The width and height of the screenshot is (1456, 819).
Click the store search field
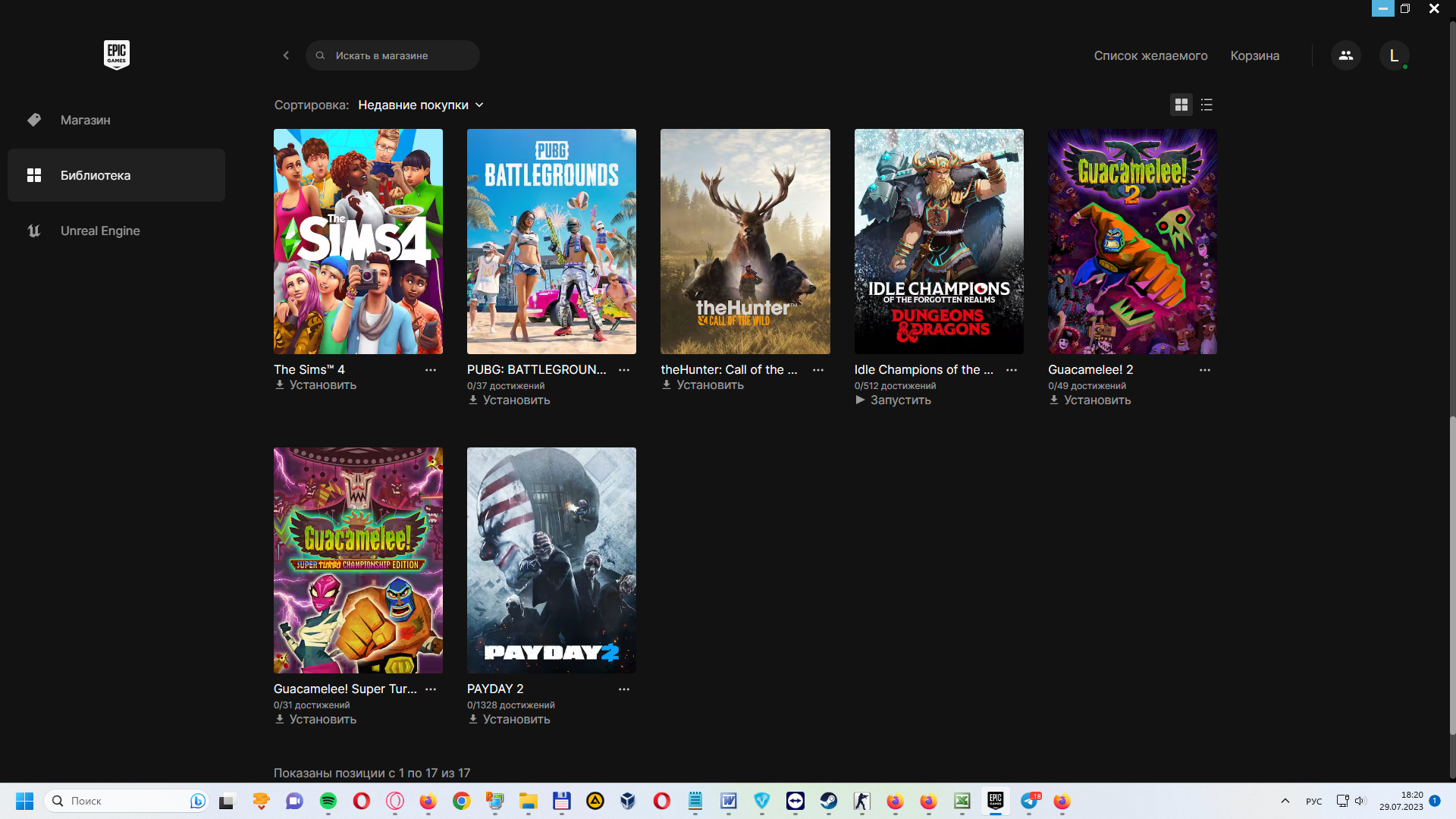coord(392,55)
